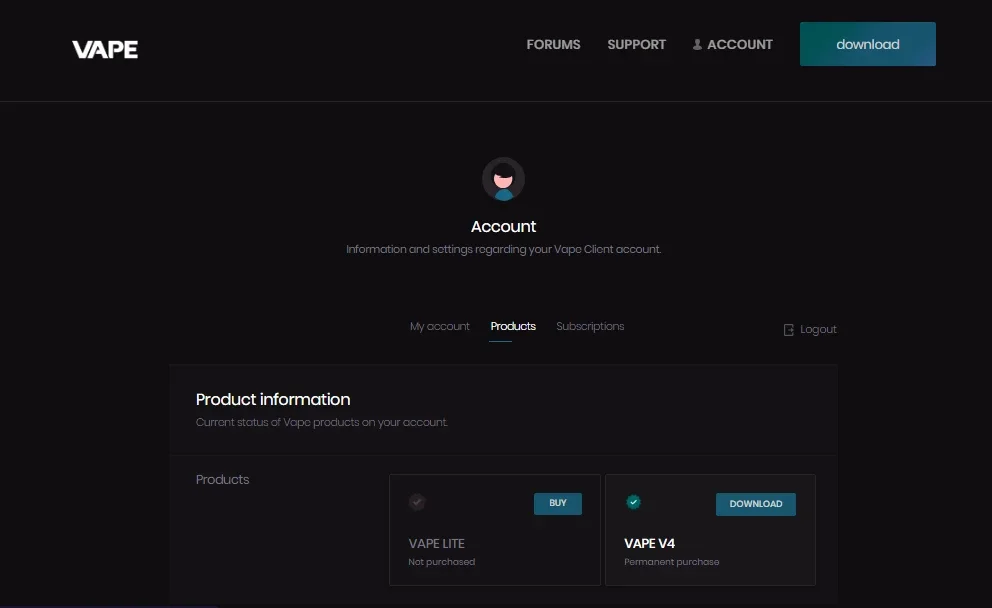Viewport: 992px width, 608px height.
Task: Switch to the Subscriptions tab
Action: pyautogui.click(x=590, y=326)
